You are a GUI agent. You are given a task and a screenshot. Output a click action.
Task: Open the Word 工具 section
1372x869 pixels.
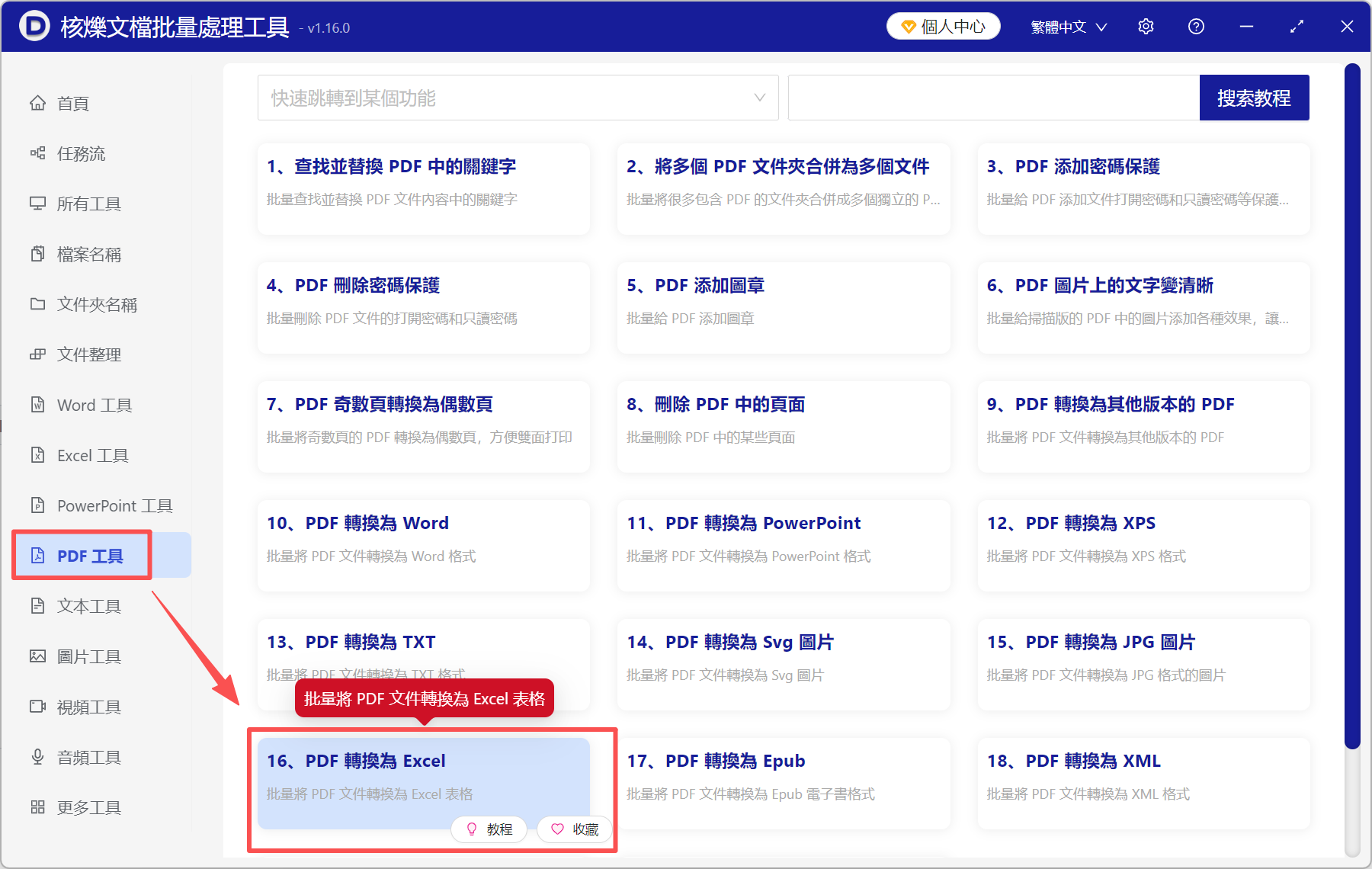[x=93, y=405]
